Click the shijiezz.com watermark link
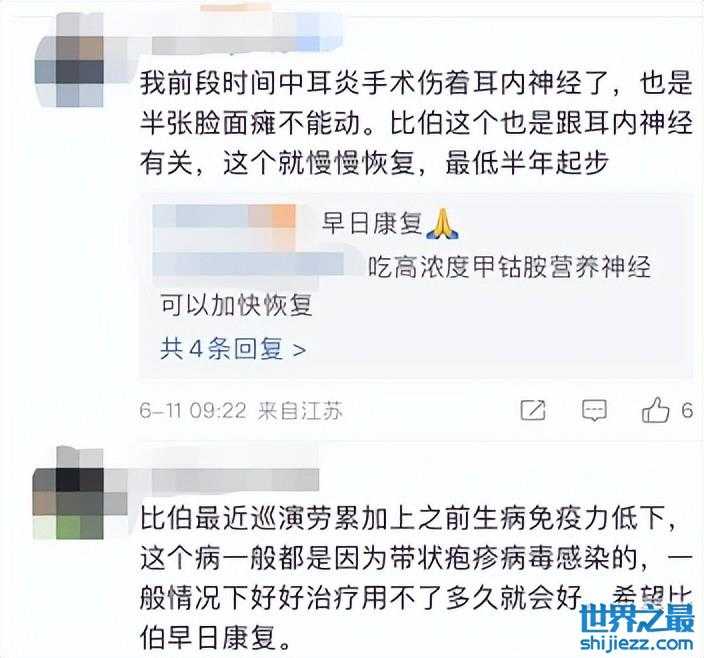 pos(637,643)
